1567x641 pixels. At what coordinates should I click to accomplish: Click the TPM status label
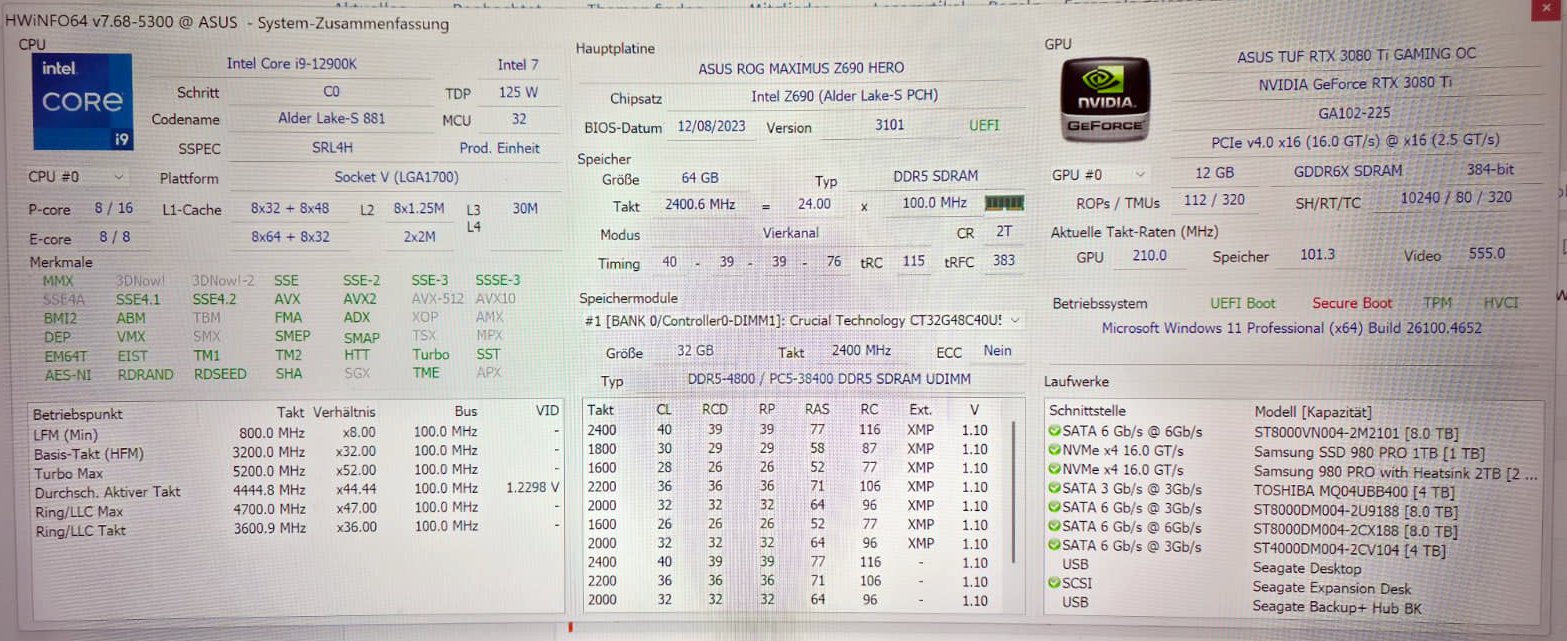1438,303
